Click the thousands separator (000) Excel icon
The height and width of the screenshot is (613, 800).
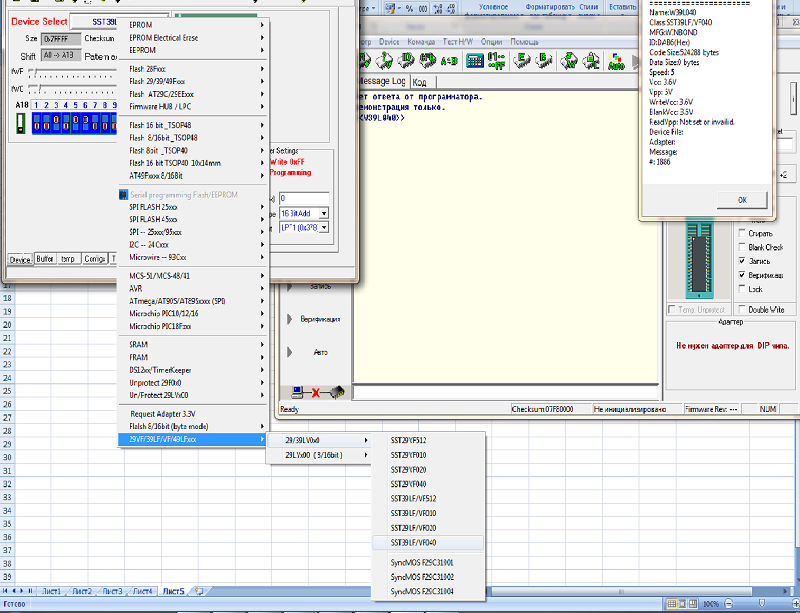click(423, 8)
